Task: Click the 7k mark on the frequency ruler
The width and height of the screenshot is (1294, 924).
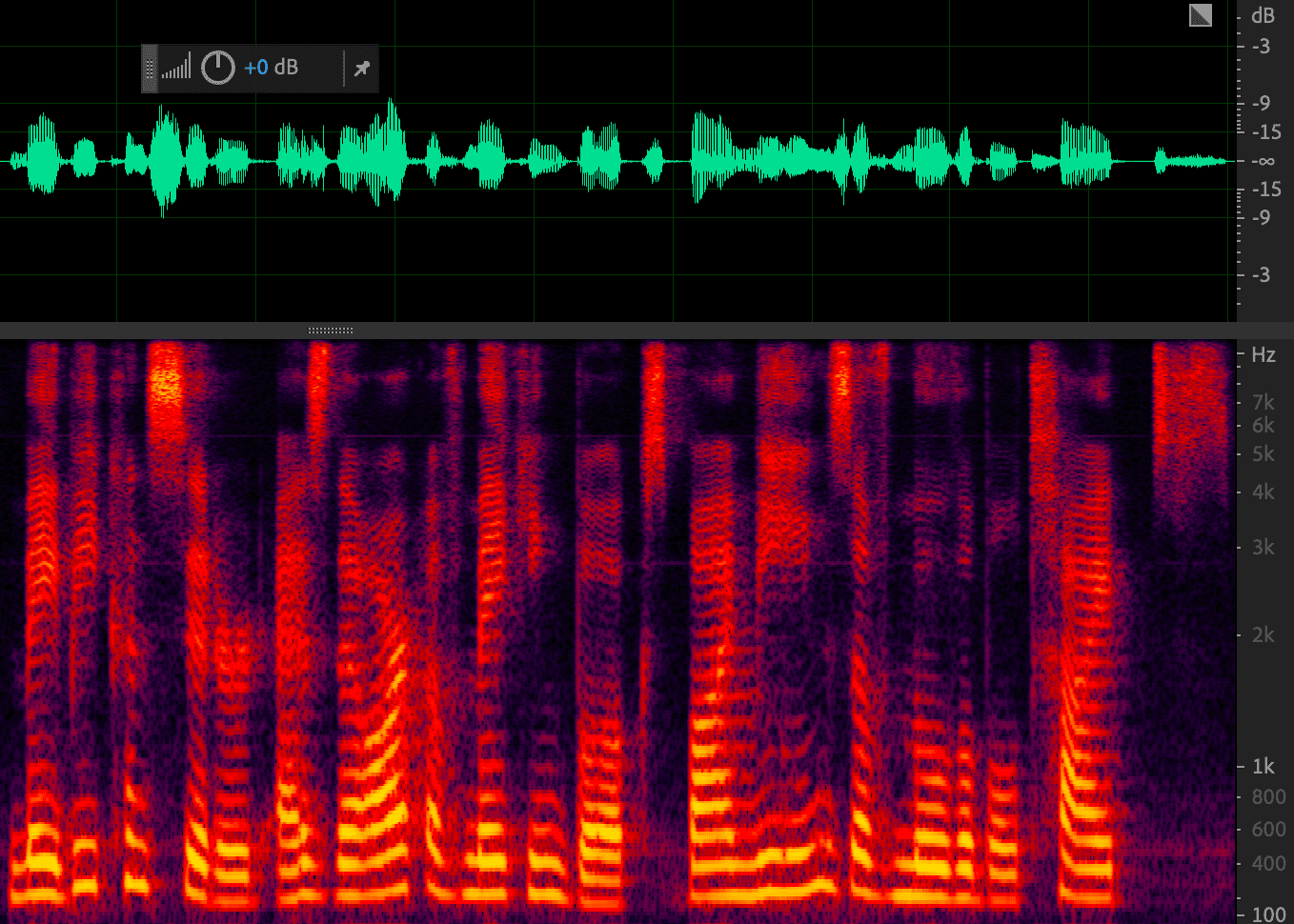Action: coord(1263,402)
